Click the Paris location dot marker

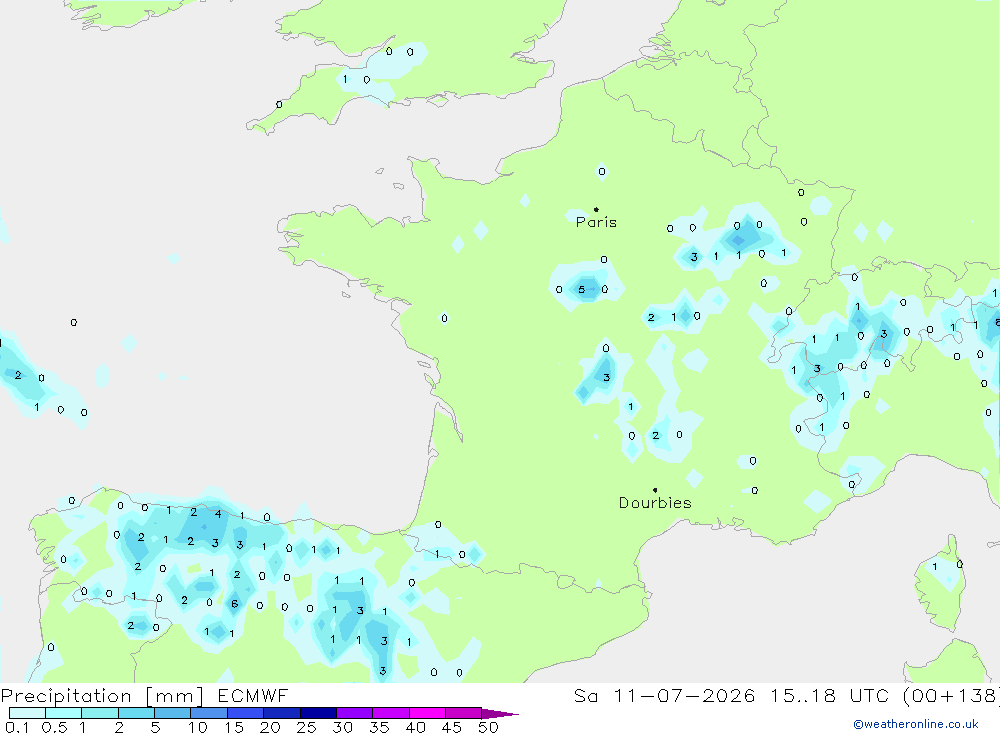(x=596, y=209)
